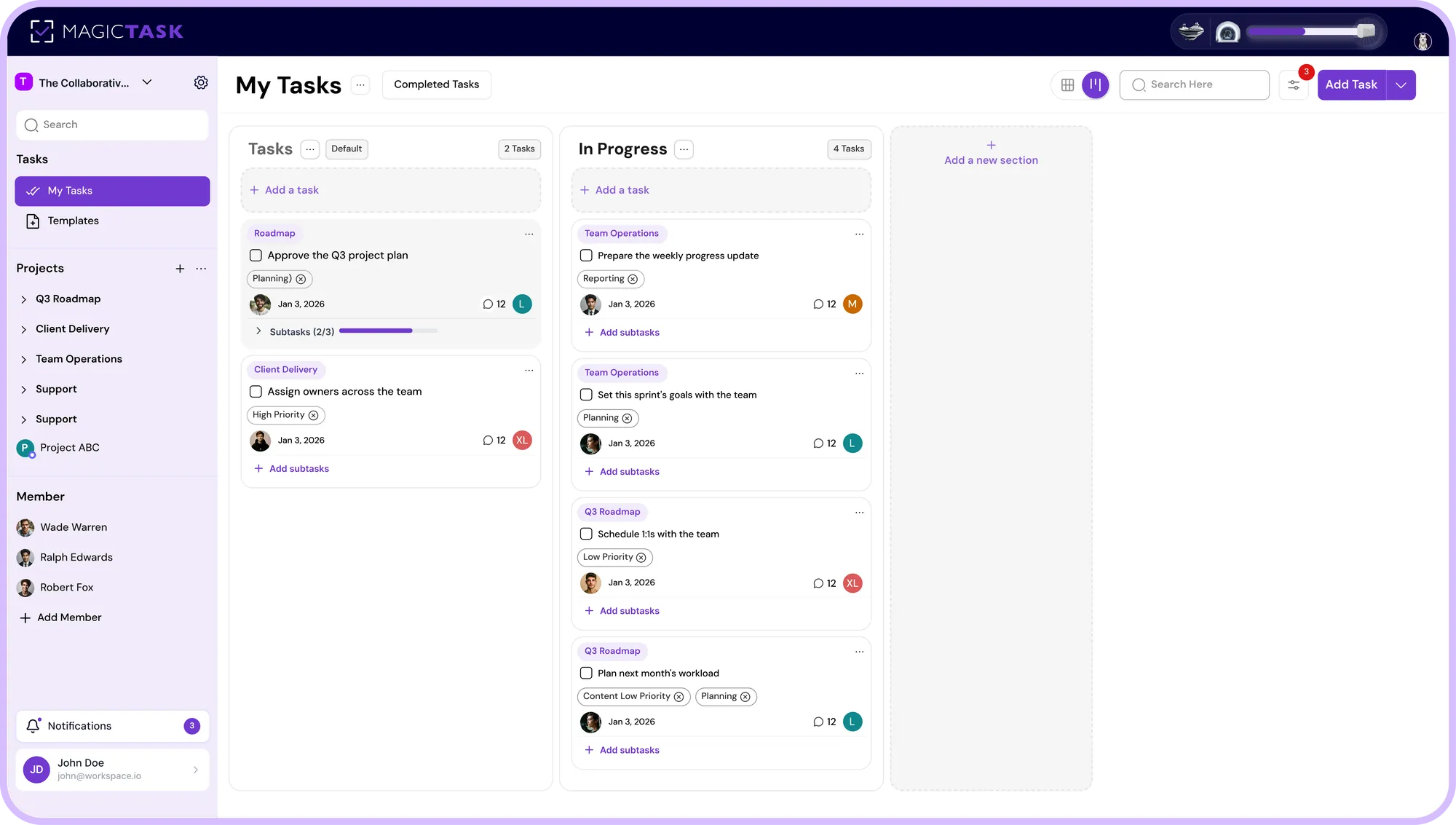This screenshot has height=825, width=1456.
Task: Check off Prepare the weekly progress update
Action: click(x=586, y=256)
